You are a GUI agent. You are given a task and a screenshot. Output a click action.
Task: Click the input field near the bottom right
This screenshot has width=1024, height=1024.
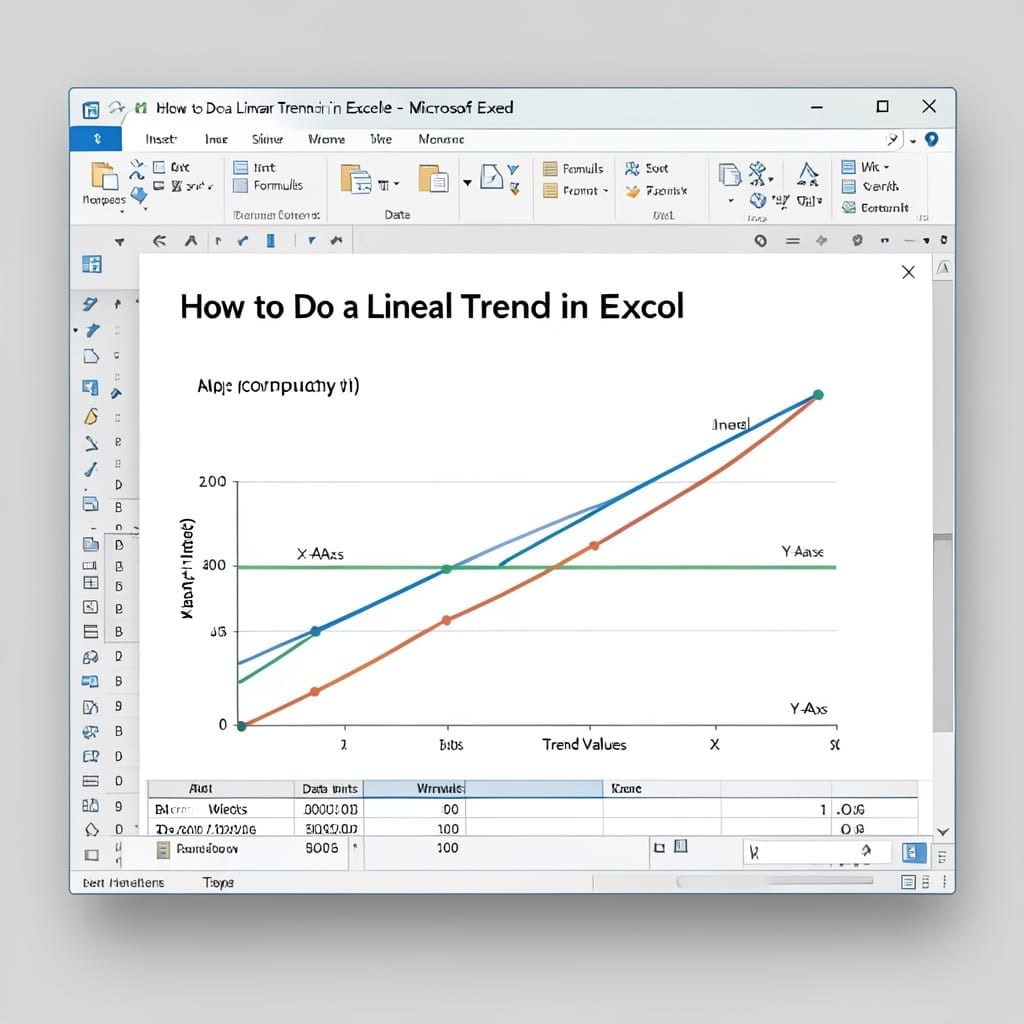[817, 852]
